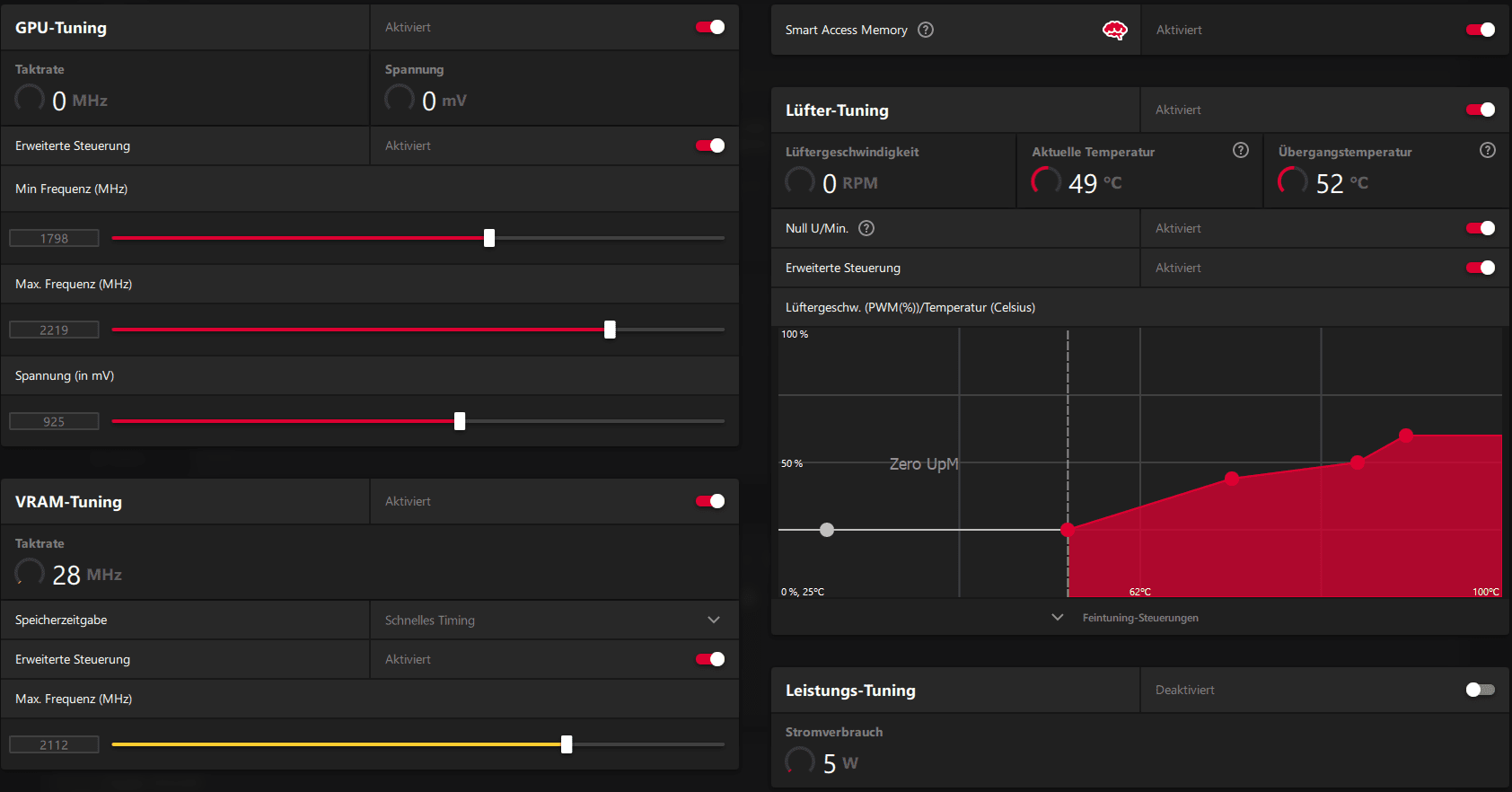Disable the Lüfter-Tuning toggle
The image size is (1512, 792).
click(1481, 110)
